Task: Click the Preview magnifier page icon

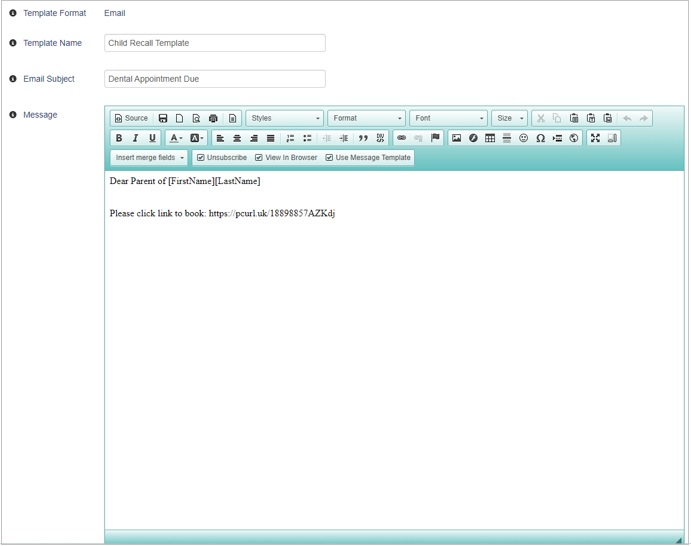Action: [197, 118]
